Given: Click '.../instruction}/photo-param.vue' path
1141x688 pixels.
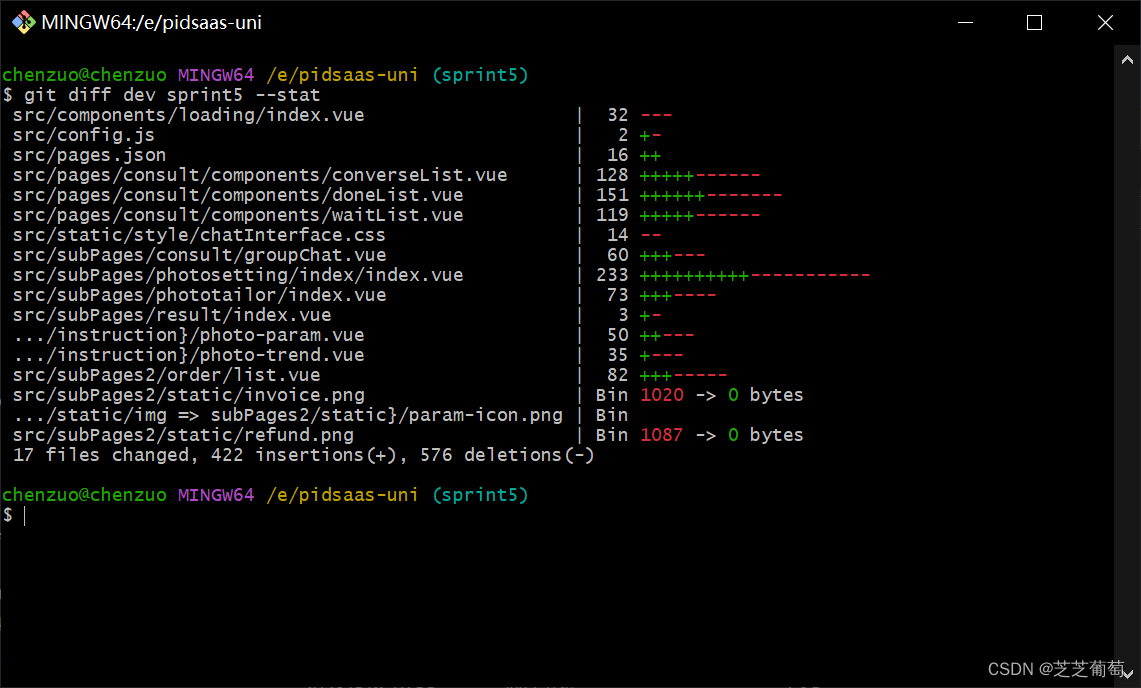Looking at the screenshot, I should tap(188, 336).
